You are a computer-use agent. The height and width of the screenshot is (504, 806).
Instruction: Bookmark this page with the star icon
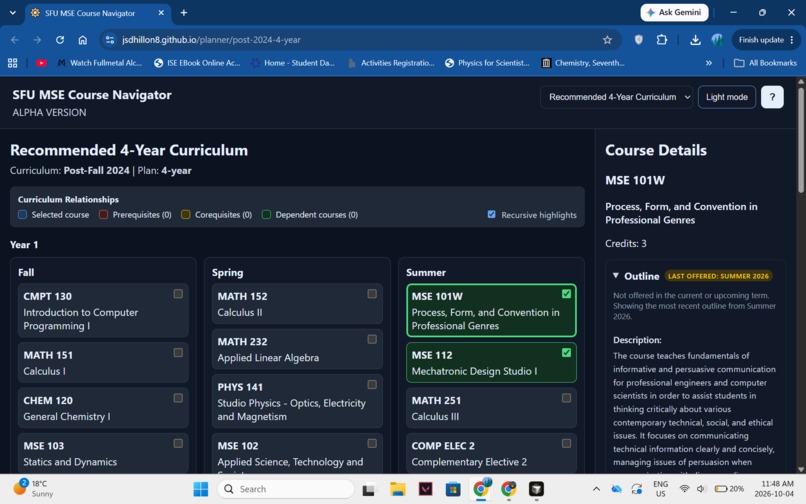tap(607, 40)
